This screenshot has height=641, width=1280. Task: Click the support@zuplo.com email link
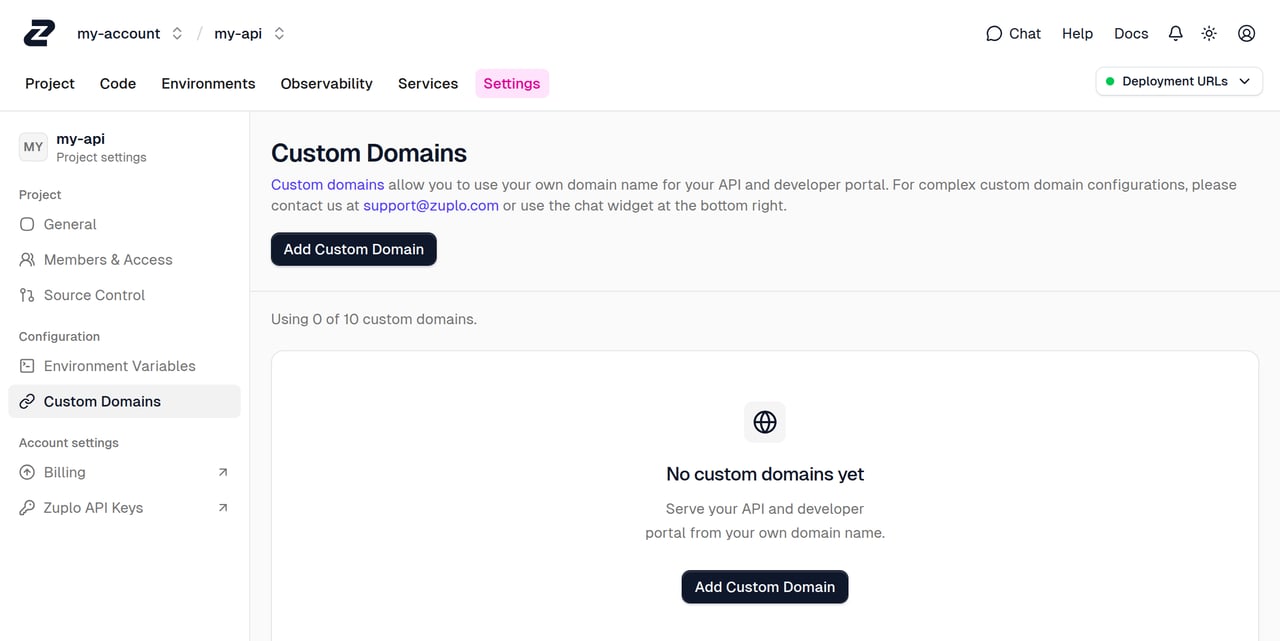pyautogui.click(x=431, y=206)
